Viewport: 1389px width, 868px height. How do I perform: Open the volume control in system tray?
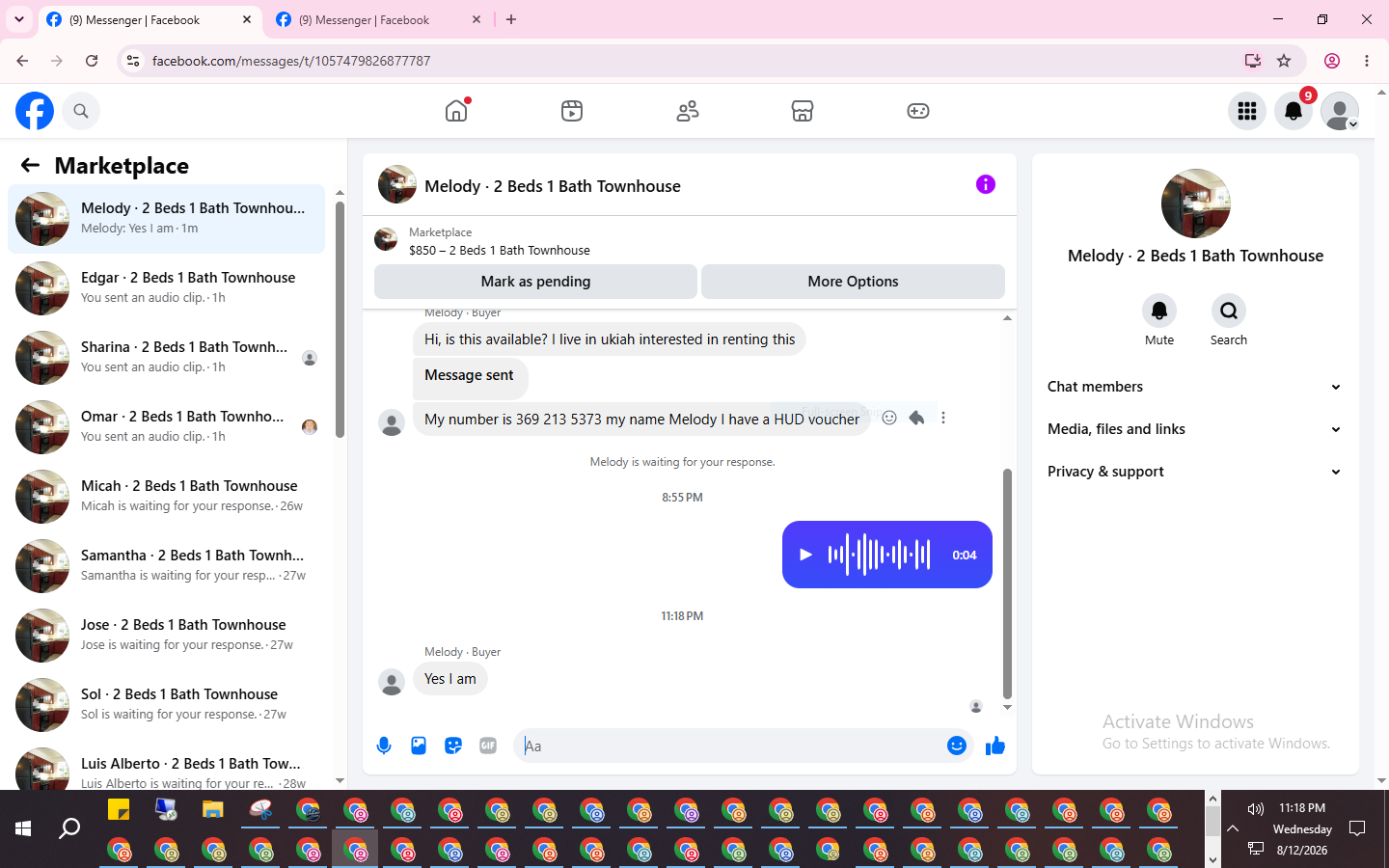1256,809
